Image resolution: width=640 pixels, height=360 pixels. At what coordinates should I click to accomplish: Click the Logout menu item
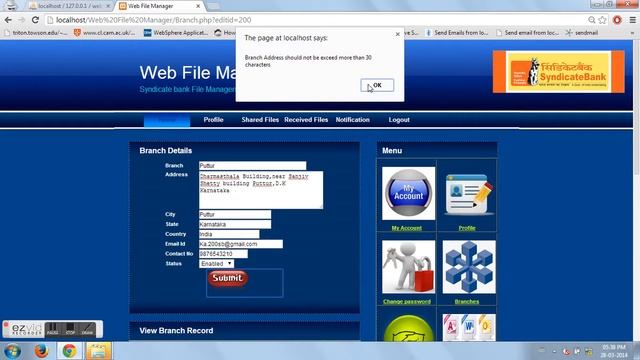(399, 120)
